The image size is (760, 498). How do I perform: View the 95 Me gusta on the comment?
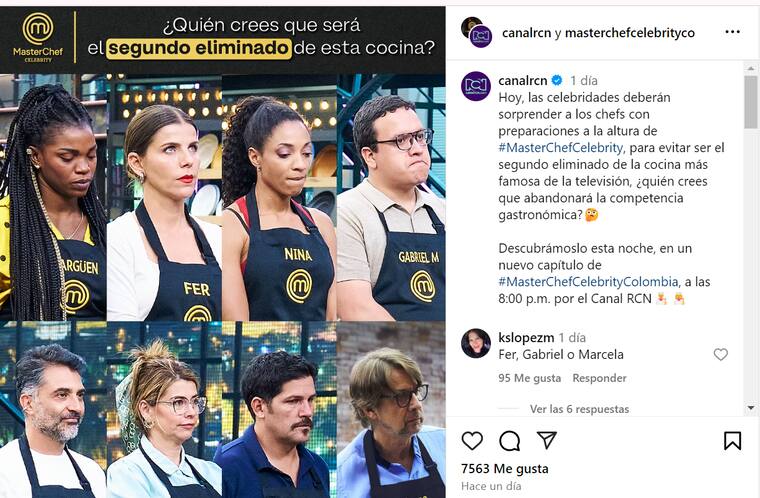pos(529,378)
